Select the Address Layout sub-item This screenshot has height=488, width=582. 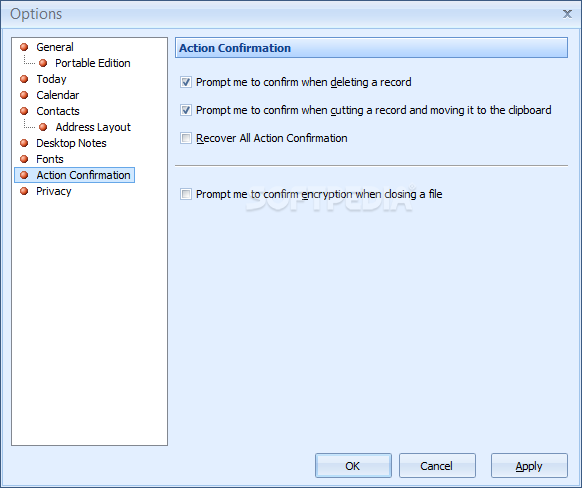tap(93, 127)
